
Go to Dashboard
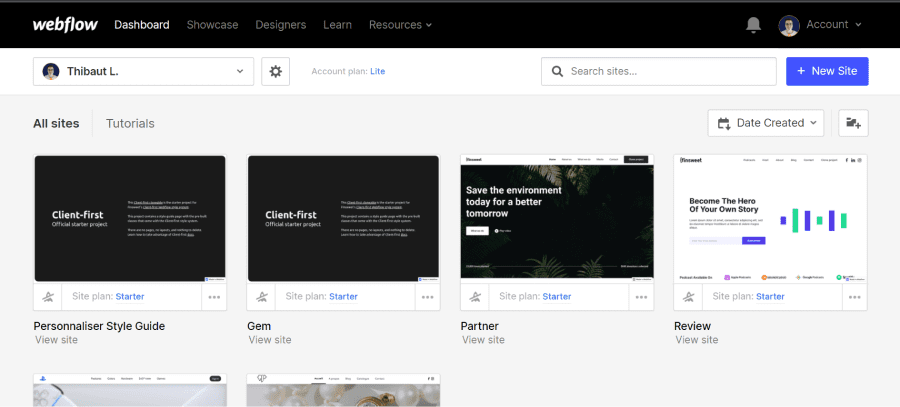coord(142,25)
